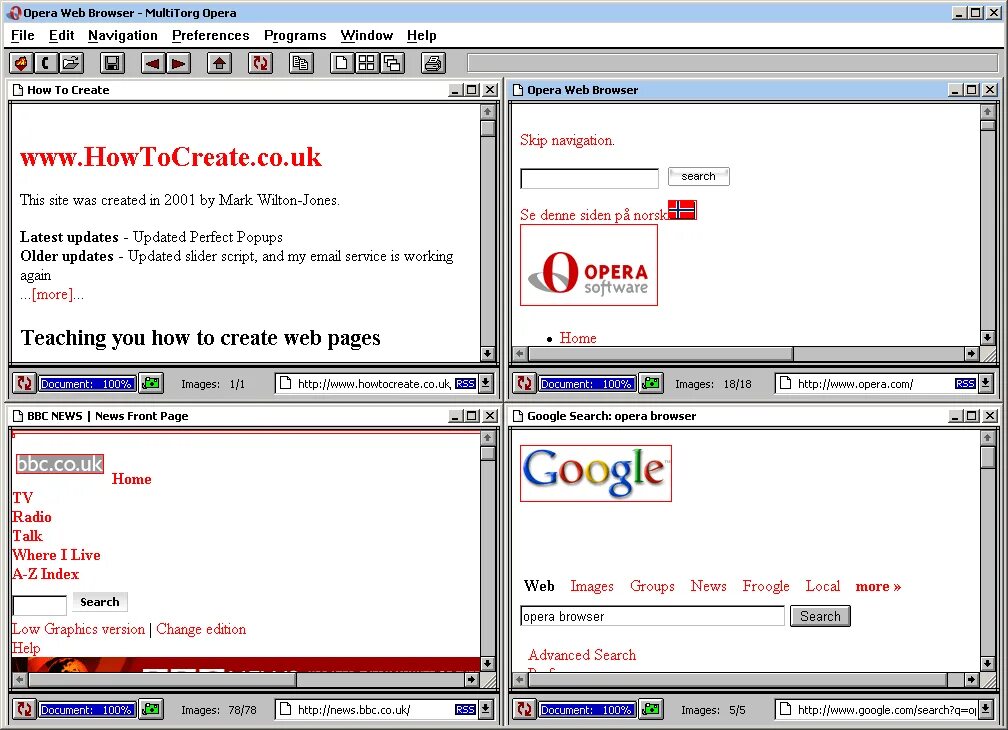Open the Programs menu
The width and height of the screenshot is (1008, 730).
(x=295, y=35)
